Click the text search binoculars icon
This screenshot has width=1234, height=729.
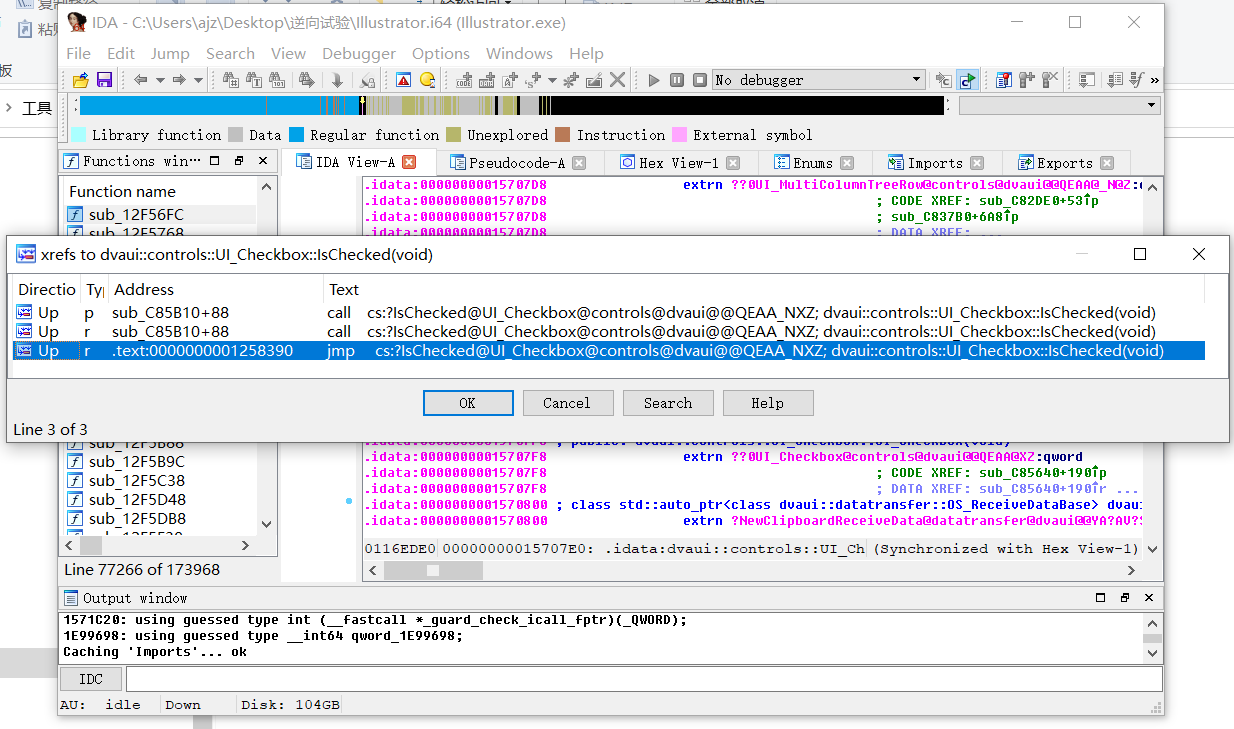(x=254, y=80)
